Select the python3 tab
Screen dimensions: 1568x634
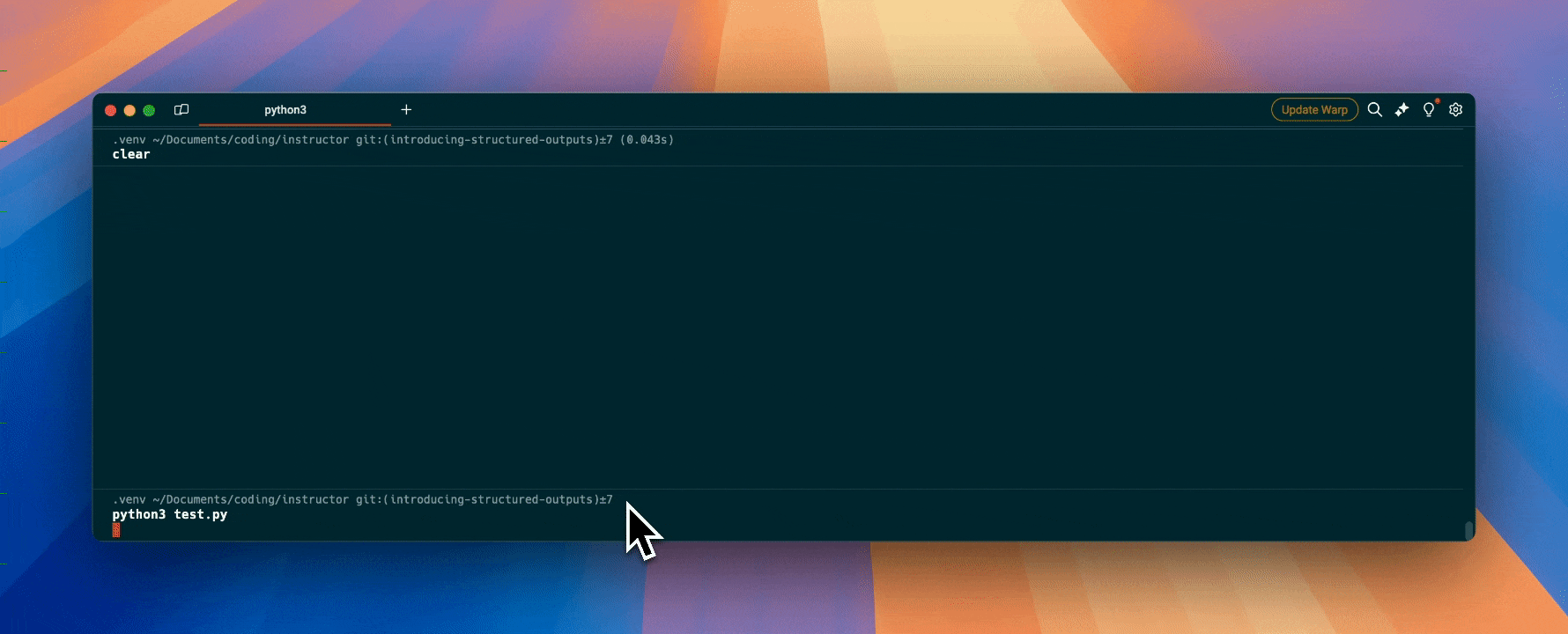(285, 110)
